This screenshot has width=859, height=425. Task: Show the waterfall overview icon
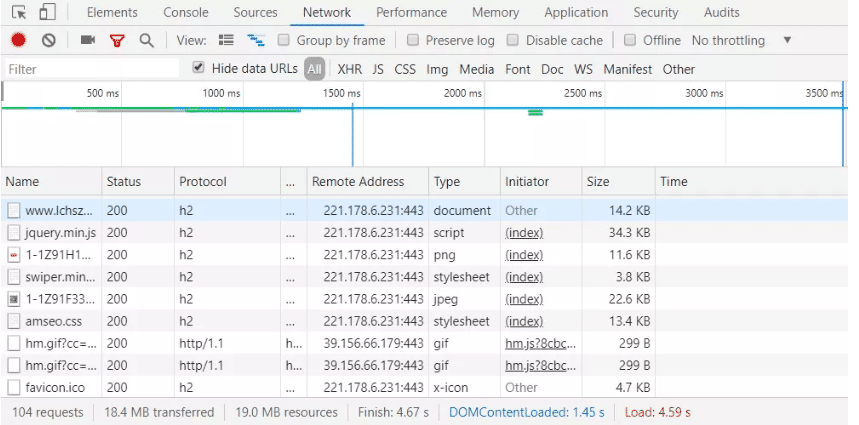pyautogui.click(x=256, y=40)
